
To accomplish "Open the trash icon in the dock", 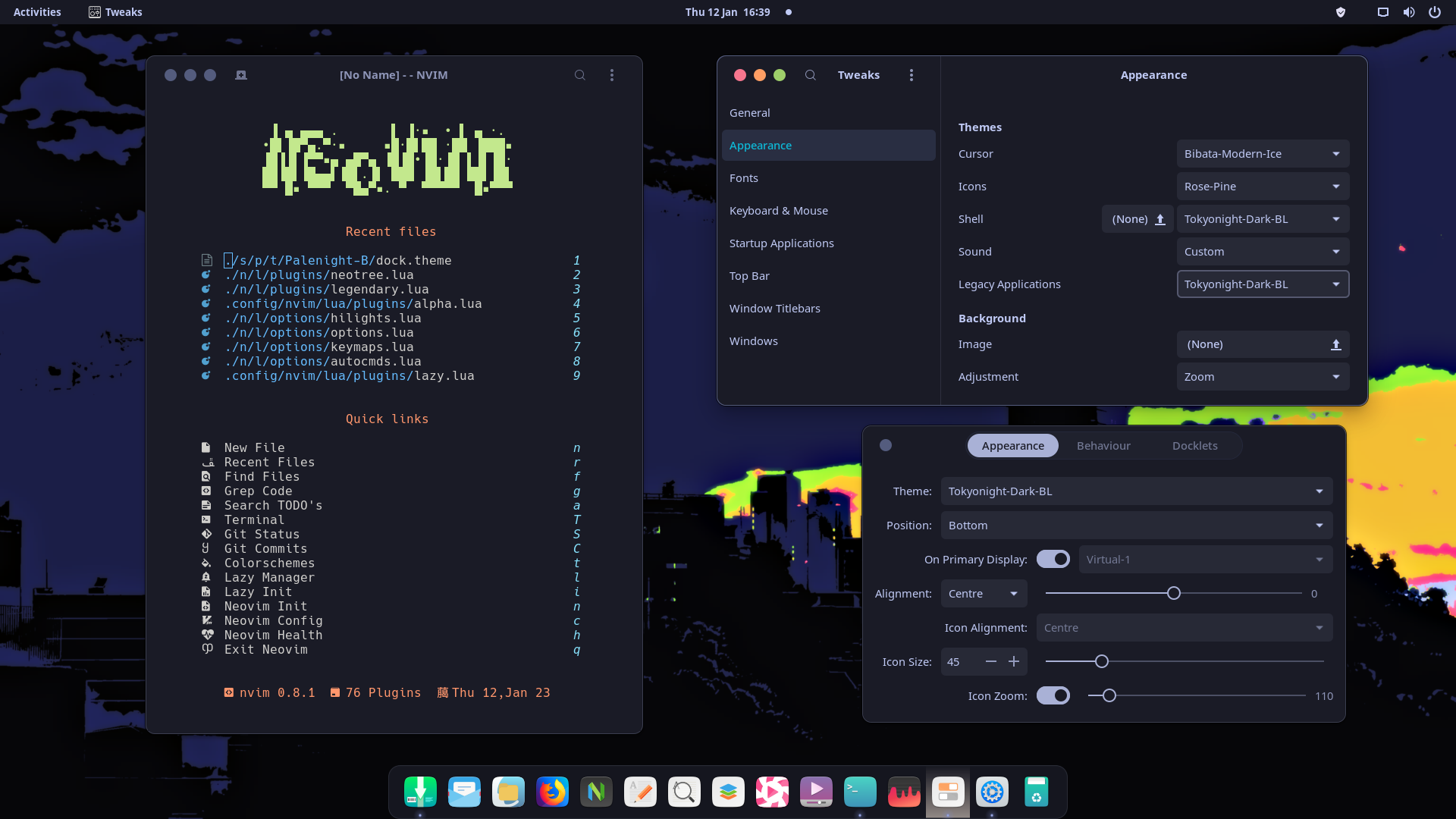I will (1036, 792).
